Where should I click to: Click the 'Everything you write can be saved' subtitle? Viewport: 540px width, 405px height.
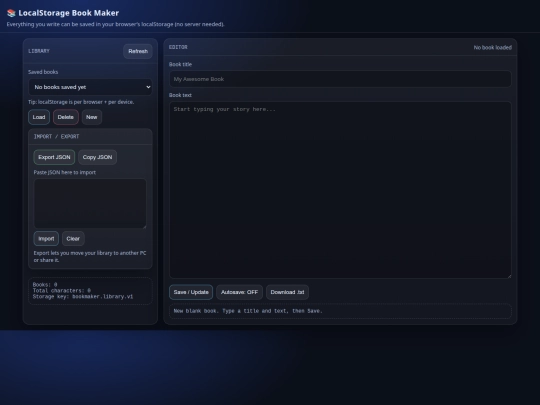(x=115, y=24)
